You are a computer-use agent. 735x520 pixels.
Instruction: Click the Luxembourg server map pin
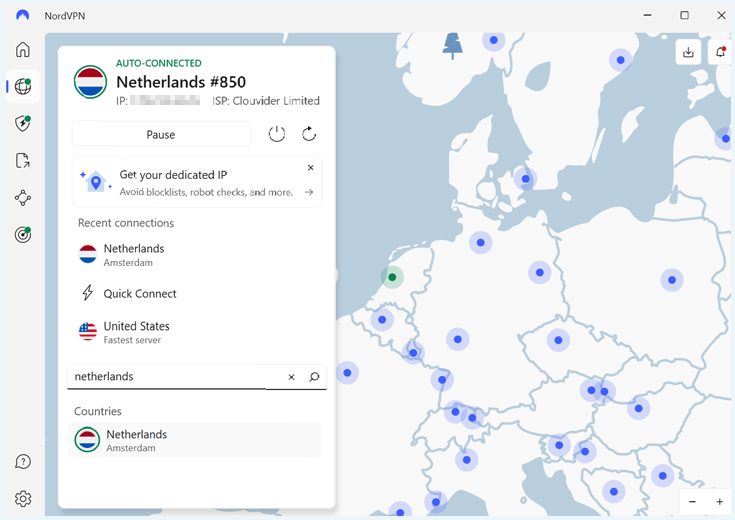pyautogui.click(x=413, y=353)
